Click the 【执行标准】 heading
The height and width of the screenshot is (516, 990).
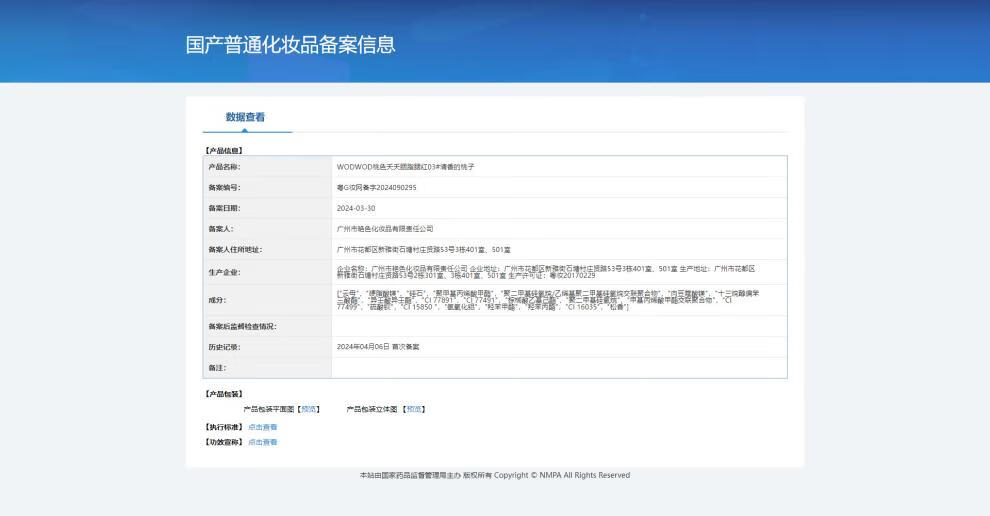pos(224,427)
